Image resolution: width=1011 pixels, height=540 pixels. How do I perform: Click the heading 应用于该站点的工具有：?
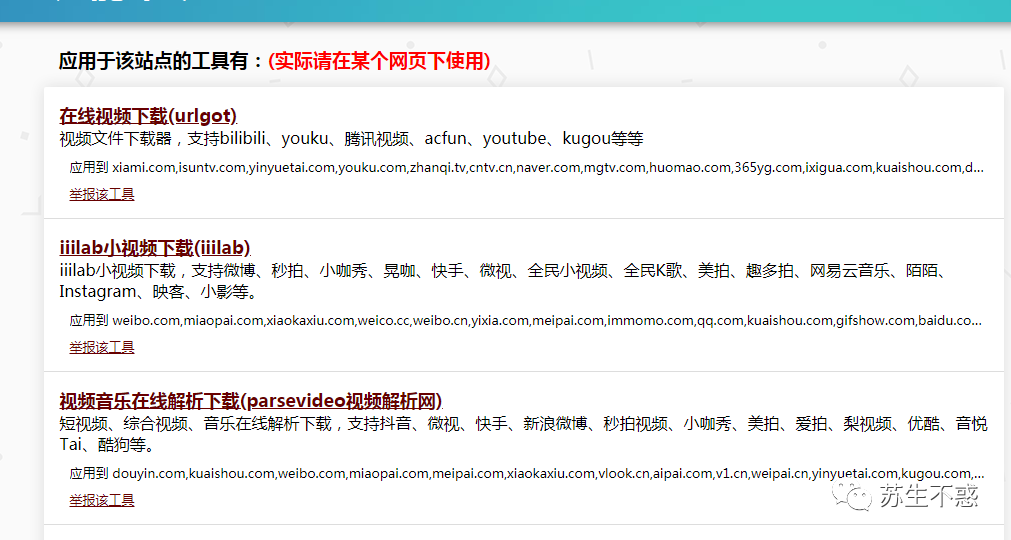[162, 61]
